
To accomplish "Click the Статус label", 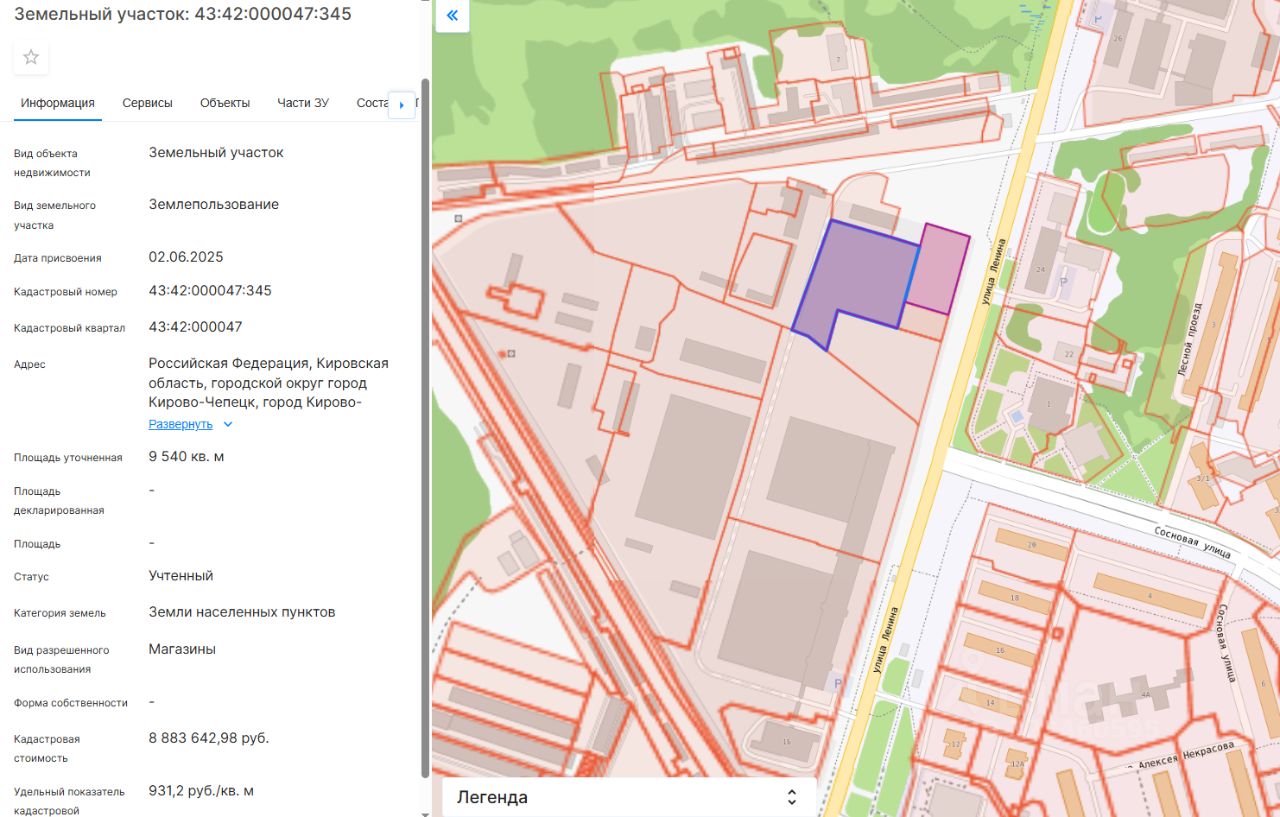I will point(31,577).
